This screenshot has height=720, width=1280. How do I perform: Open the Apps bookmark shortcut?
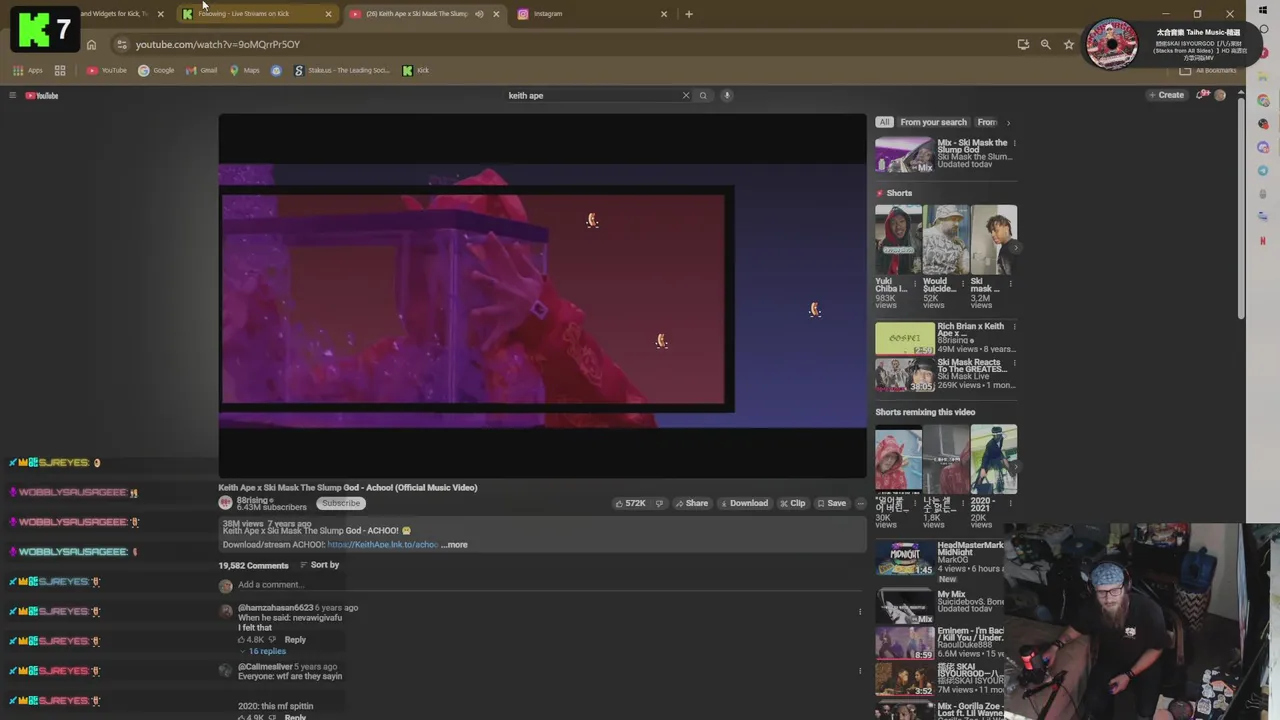(27, 70)
